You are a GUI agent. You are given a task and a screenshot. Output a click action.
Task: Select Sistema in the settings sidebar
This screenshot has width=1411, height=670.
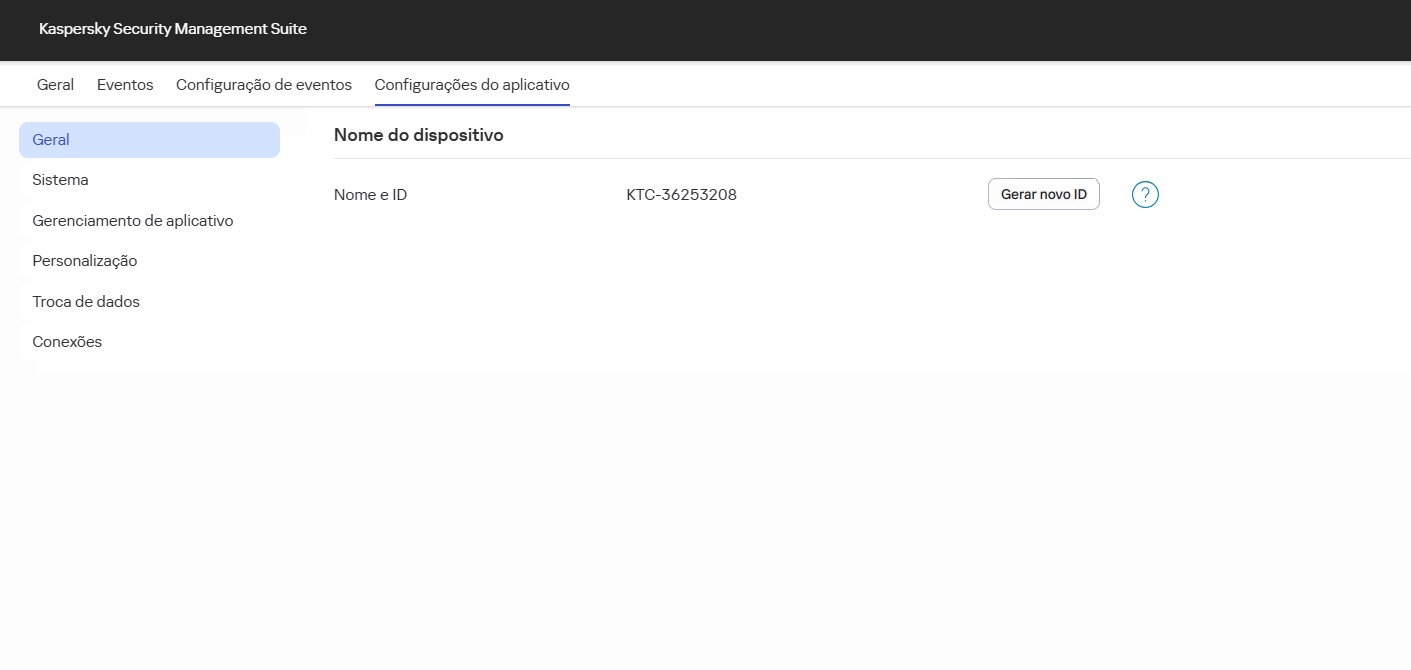tap(60, 179)
